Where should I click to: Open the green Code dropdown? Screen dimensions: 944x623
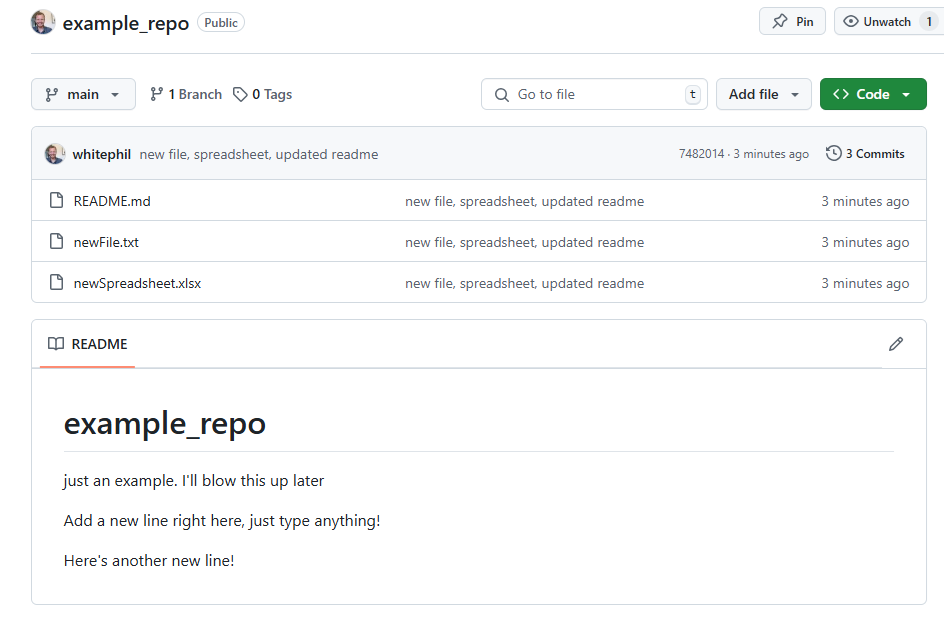click(873, 95)
